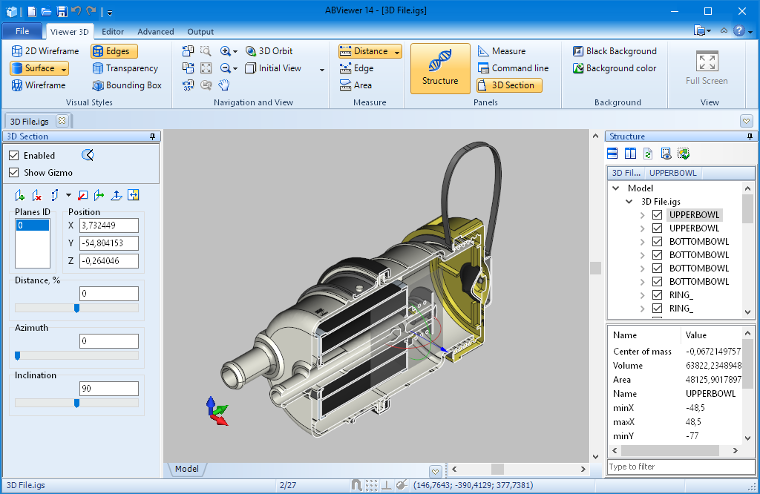This screenshot has height=494, width=760.
Task: Open the Distance measure dropdown arrow
Action: coord(397,52)
